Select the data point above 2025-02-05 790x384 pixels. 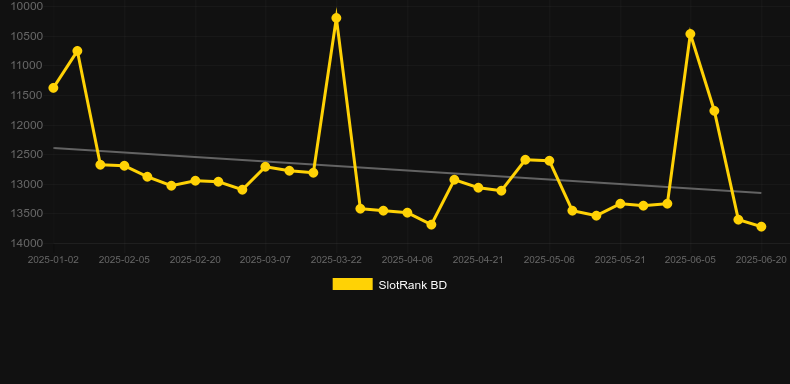coord(124,166)
